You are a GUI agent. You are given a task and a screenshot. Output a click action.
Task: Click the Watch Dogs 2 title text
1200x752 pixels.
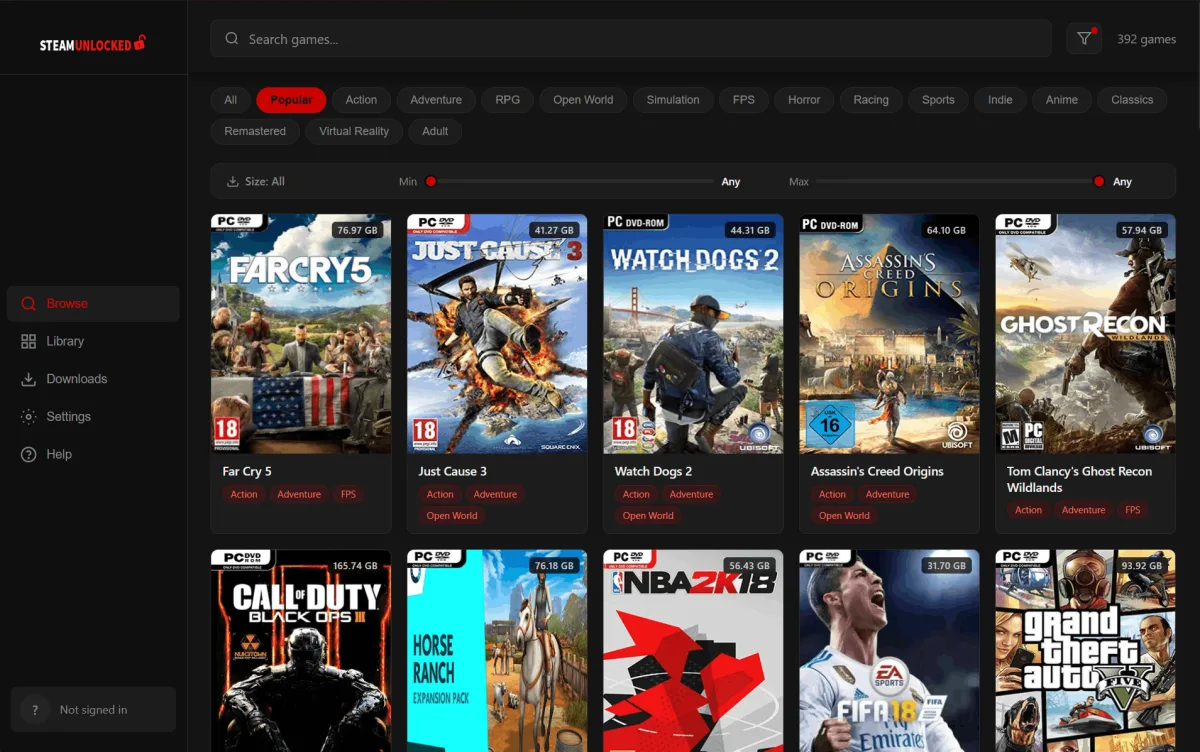[x=653, y=472]
